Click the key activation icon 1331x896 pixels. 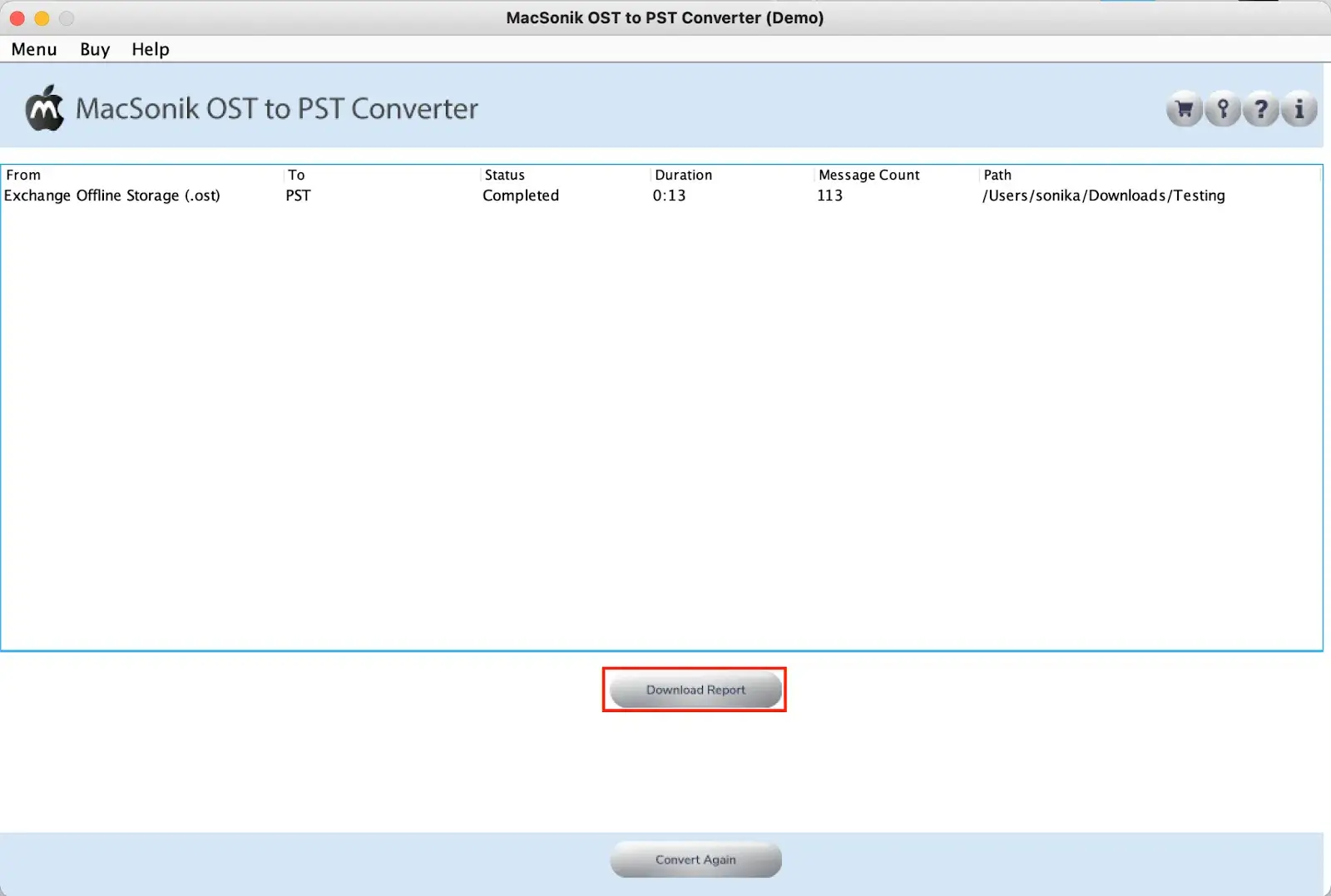(x=1223, y=109)
